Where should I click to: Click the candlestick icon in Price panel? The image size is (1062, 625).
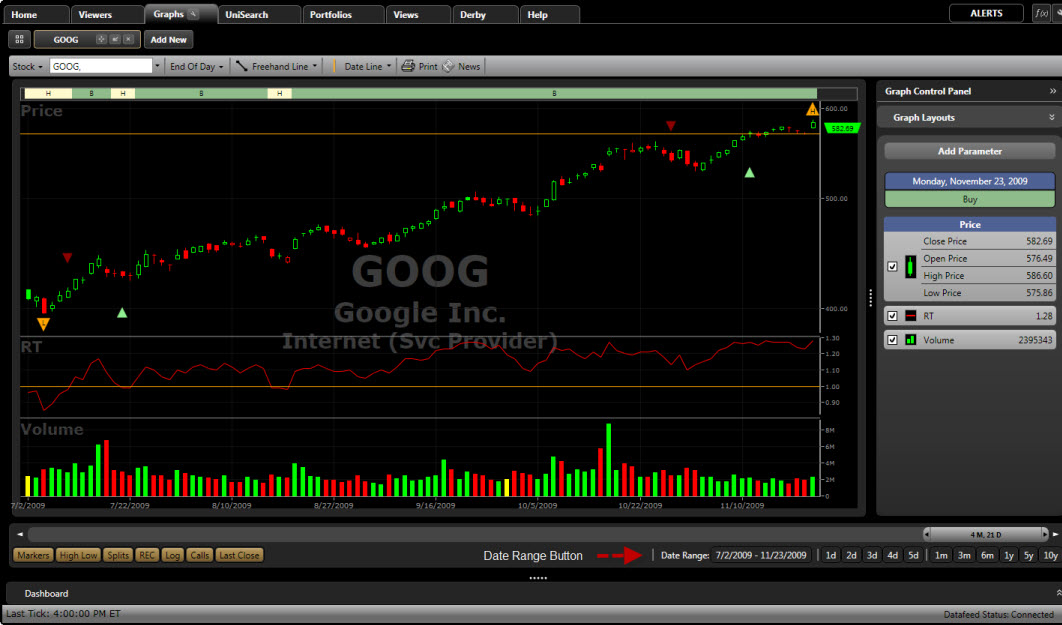tap(911, 267)
